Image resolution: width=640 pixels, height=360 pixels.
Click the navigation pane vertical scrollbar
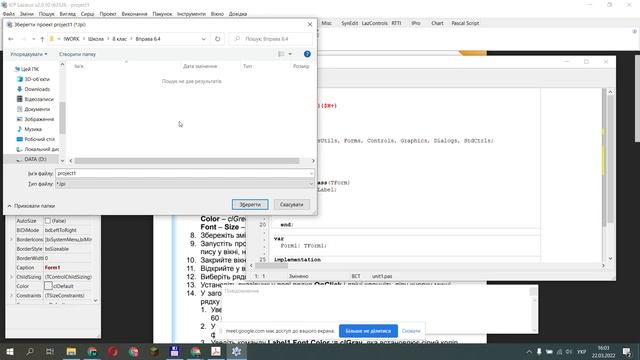(x=62, y=118)
